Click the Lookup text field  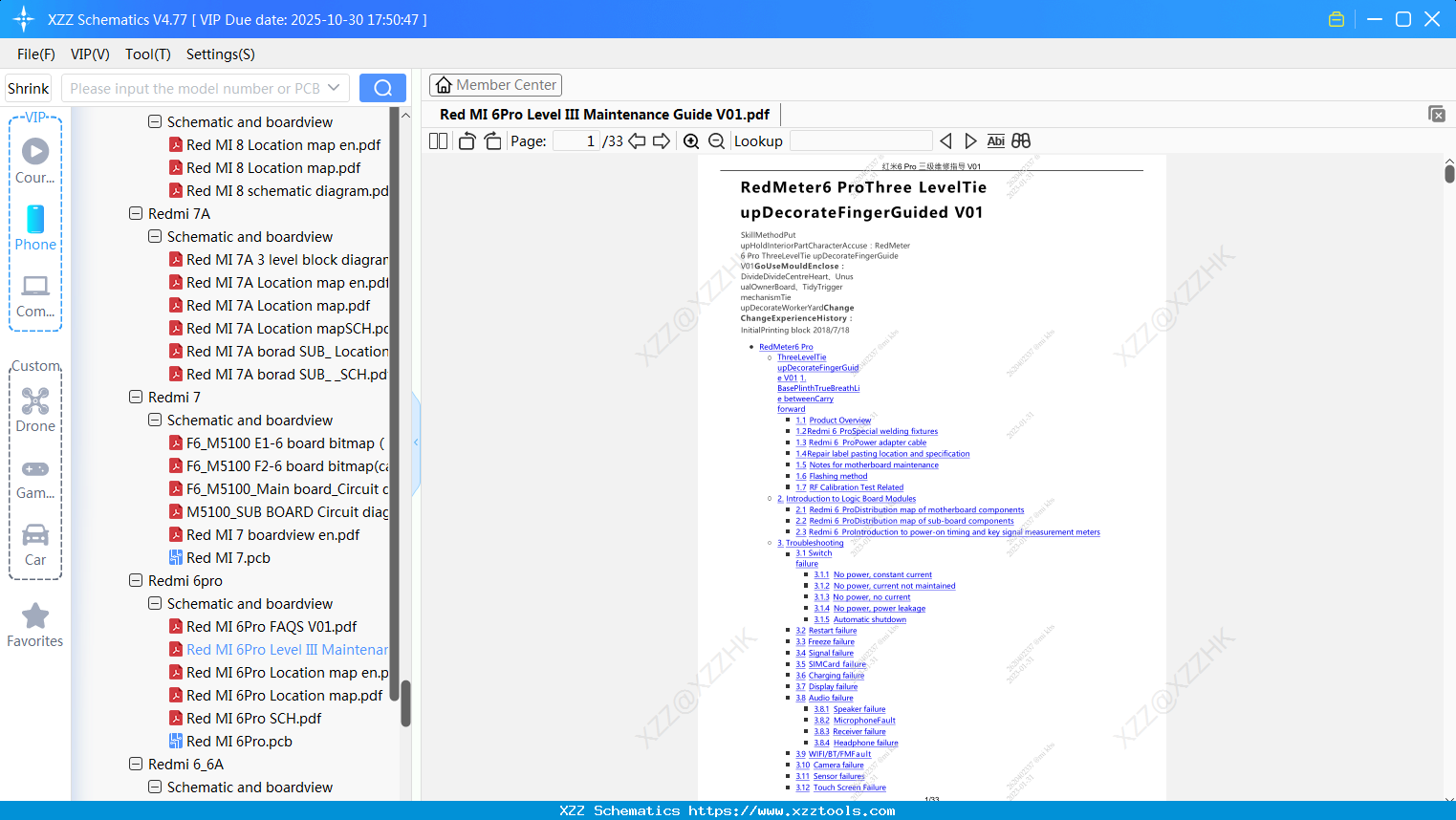tap(860, 140)
